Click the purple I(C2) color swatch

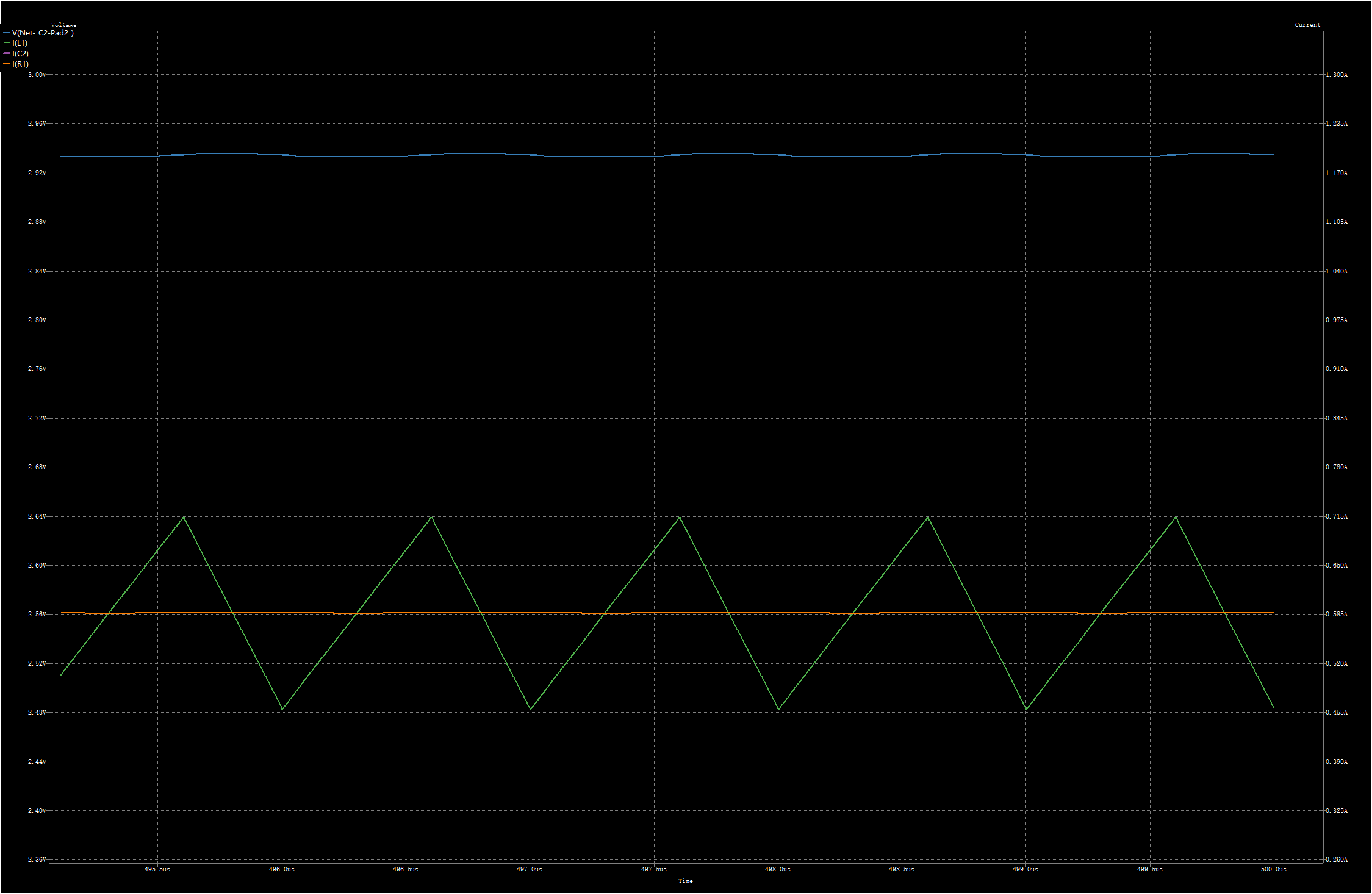(7, 54)
